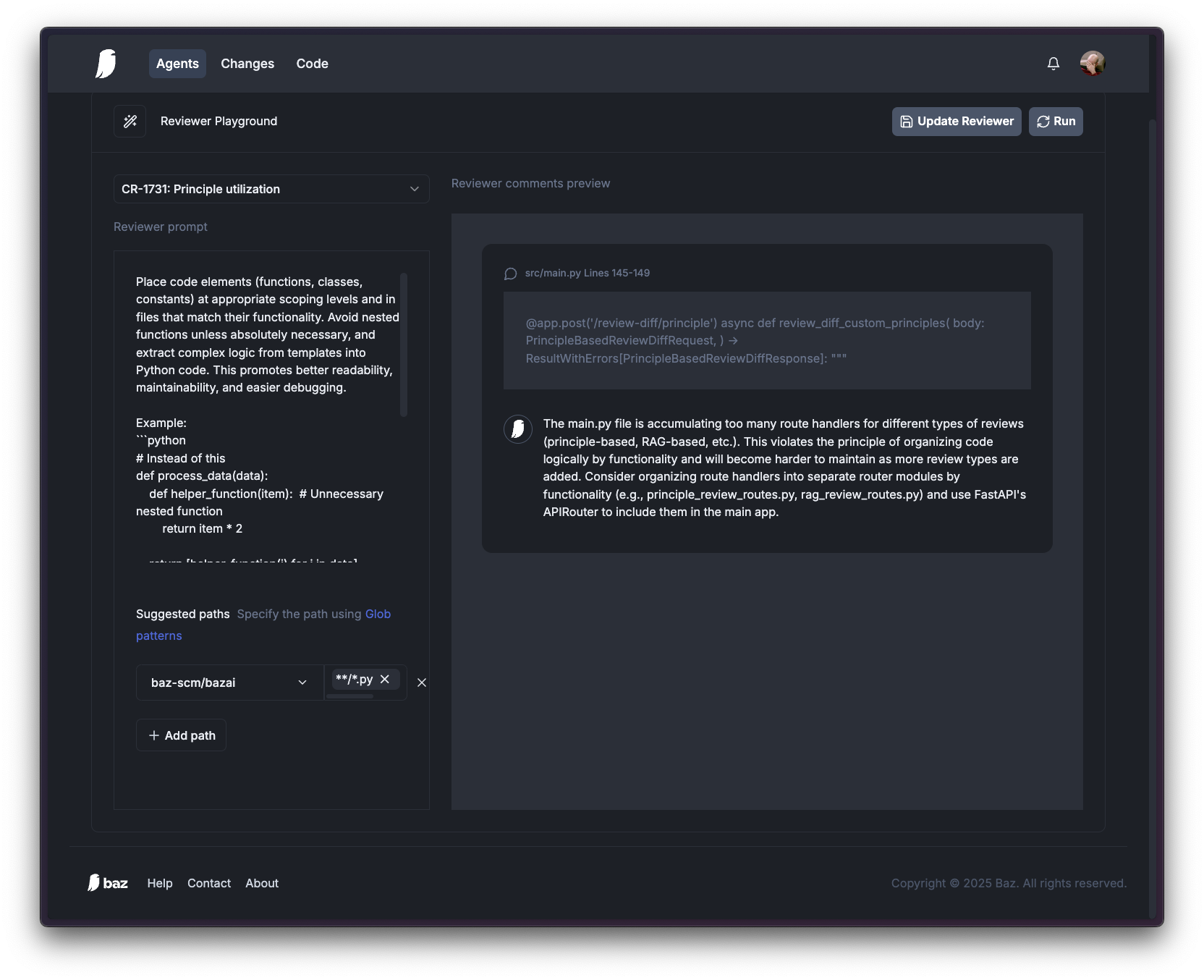Viewport: 1204px width, 980px height.
Task: Click the baz logo in footer
Action: [108, 883]
